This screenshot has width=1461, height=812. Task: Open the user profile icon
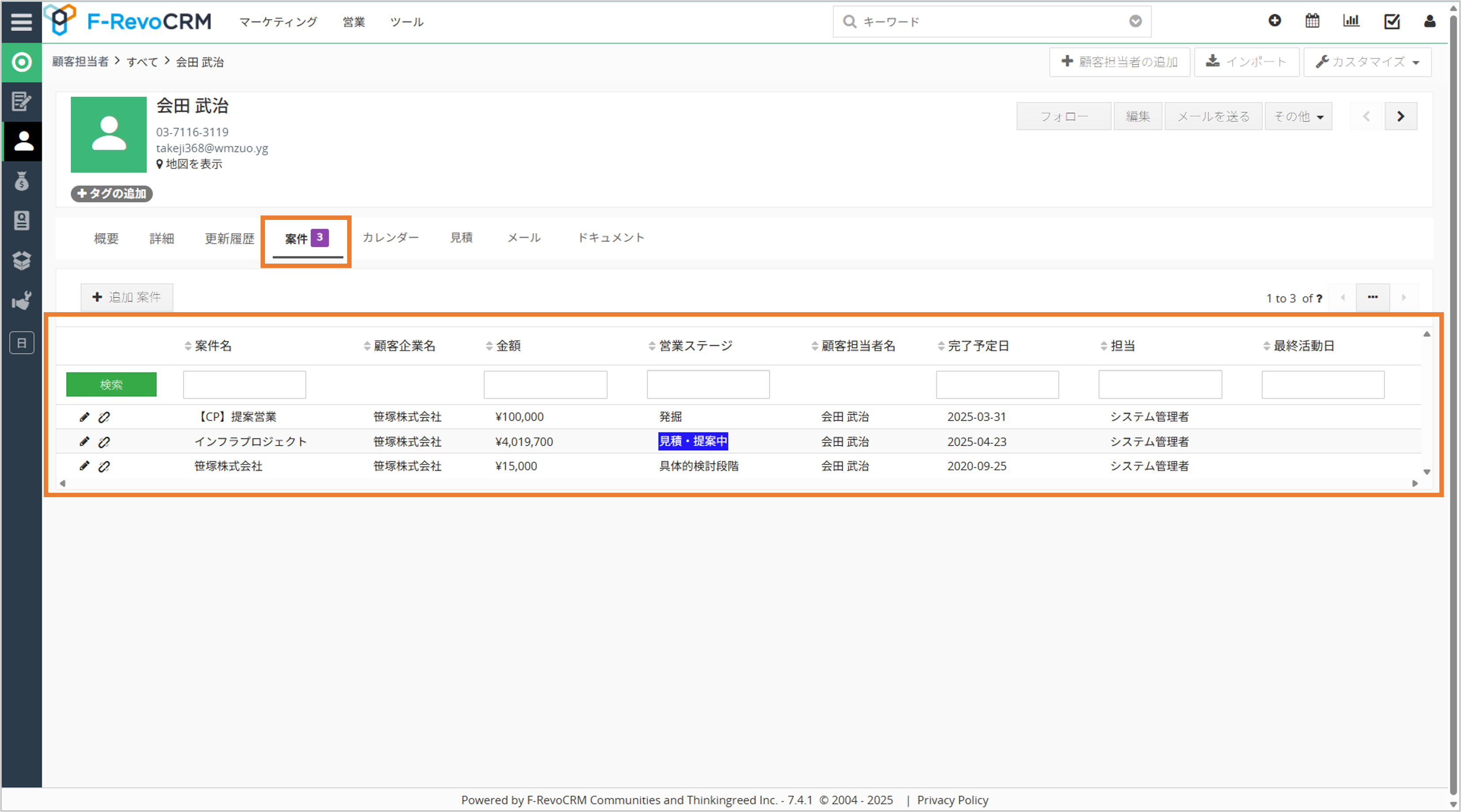1430,21
